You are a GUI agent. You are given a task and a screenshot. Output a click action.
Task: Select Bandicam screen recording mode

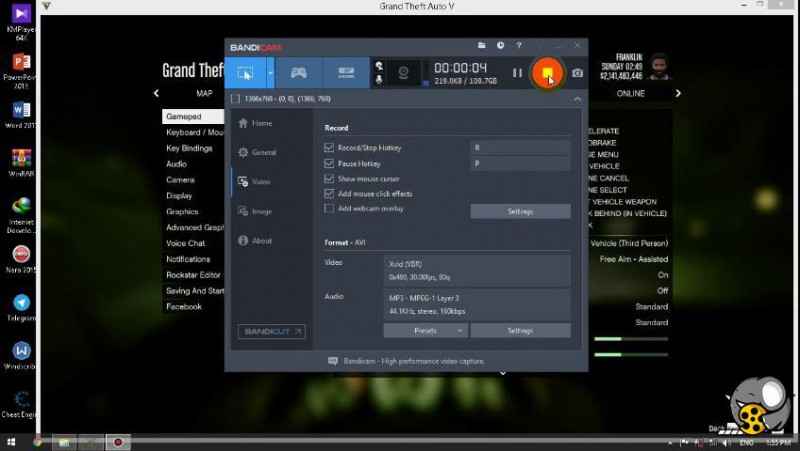(245, 72)
